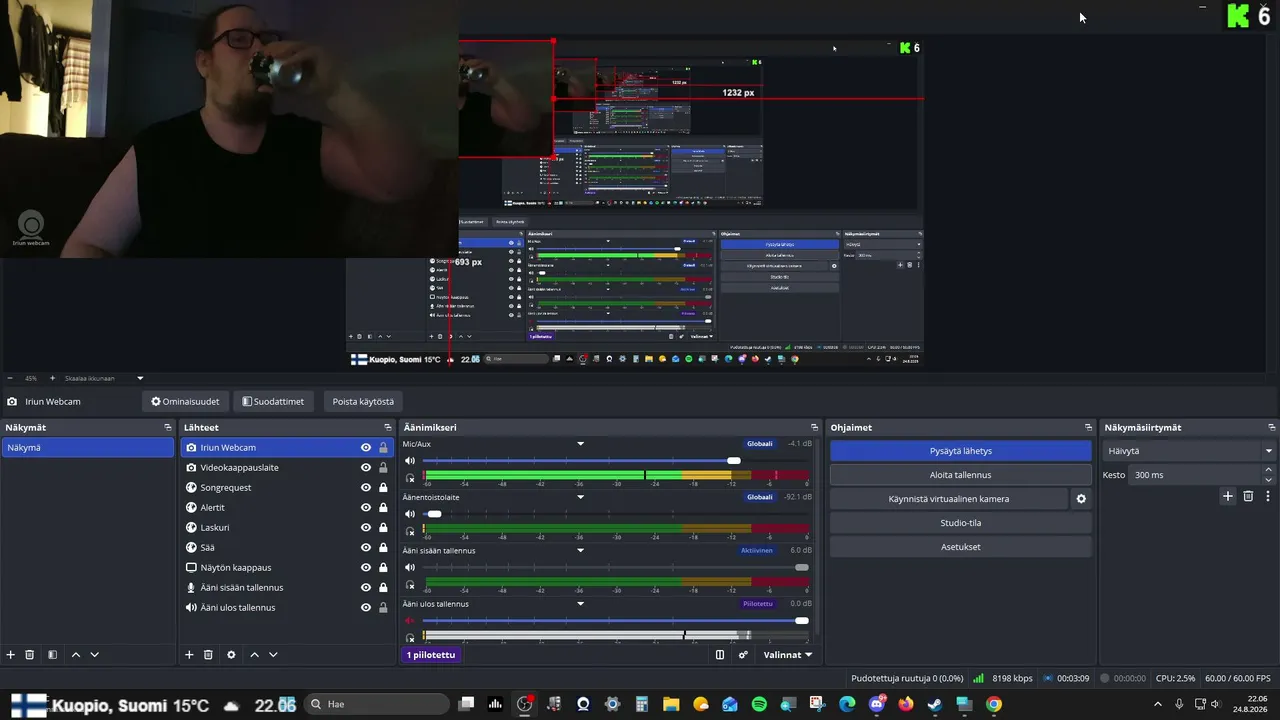This screenshot has height=720, width=1280.
Task: Click the Mic/Aux volume slider handle
Action: (734, 461)
